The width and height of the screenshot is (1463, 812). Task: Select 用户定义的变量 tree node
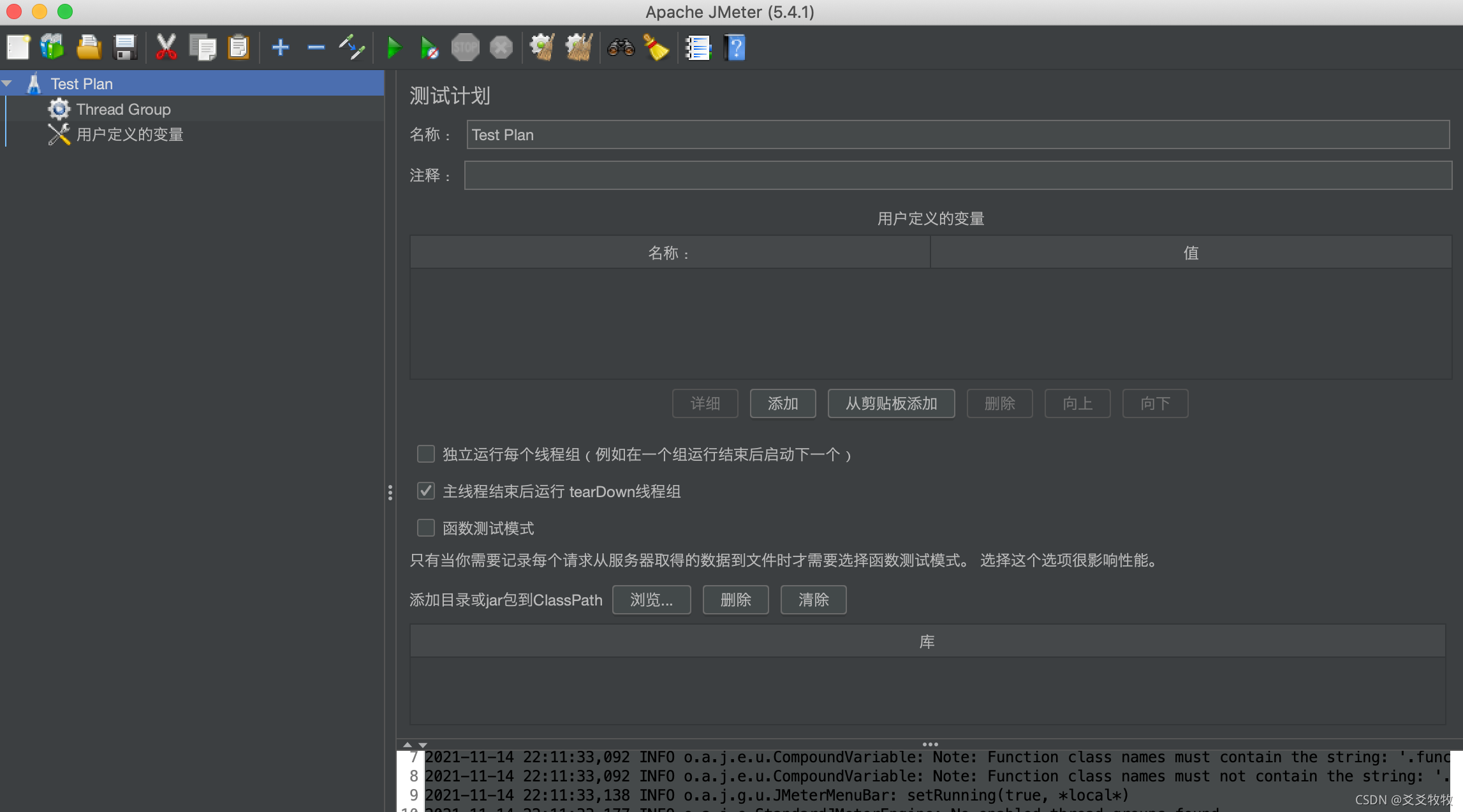tap(129, 135)
